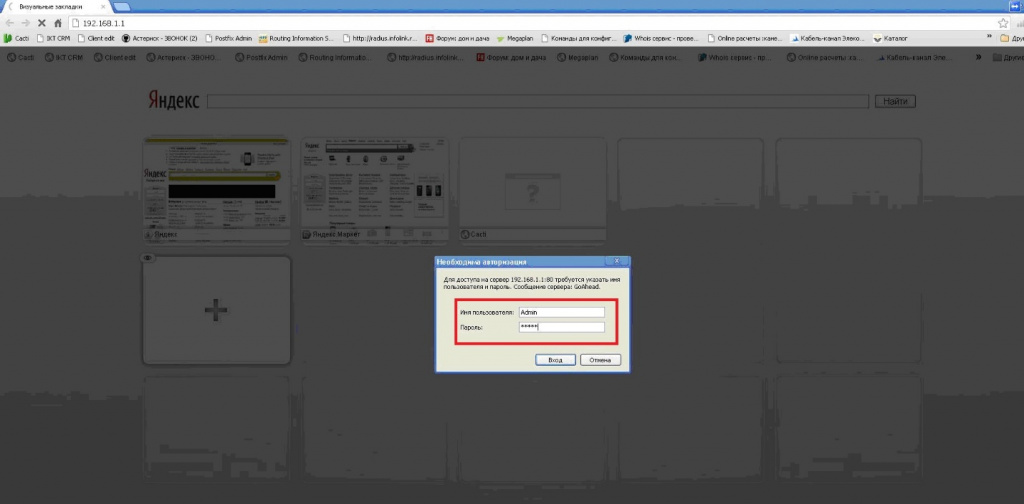The width and height of the screenshot is (1024, 504).
Task: Open the Megaplan bookmark
Action: coord(515,39)
